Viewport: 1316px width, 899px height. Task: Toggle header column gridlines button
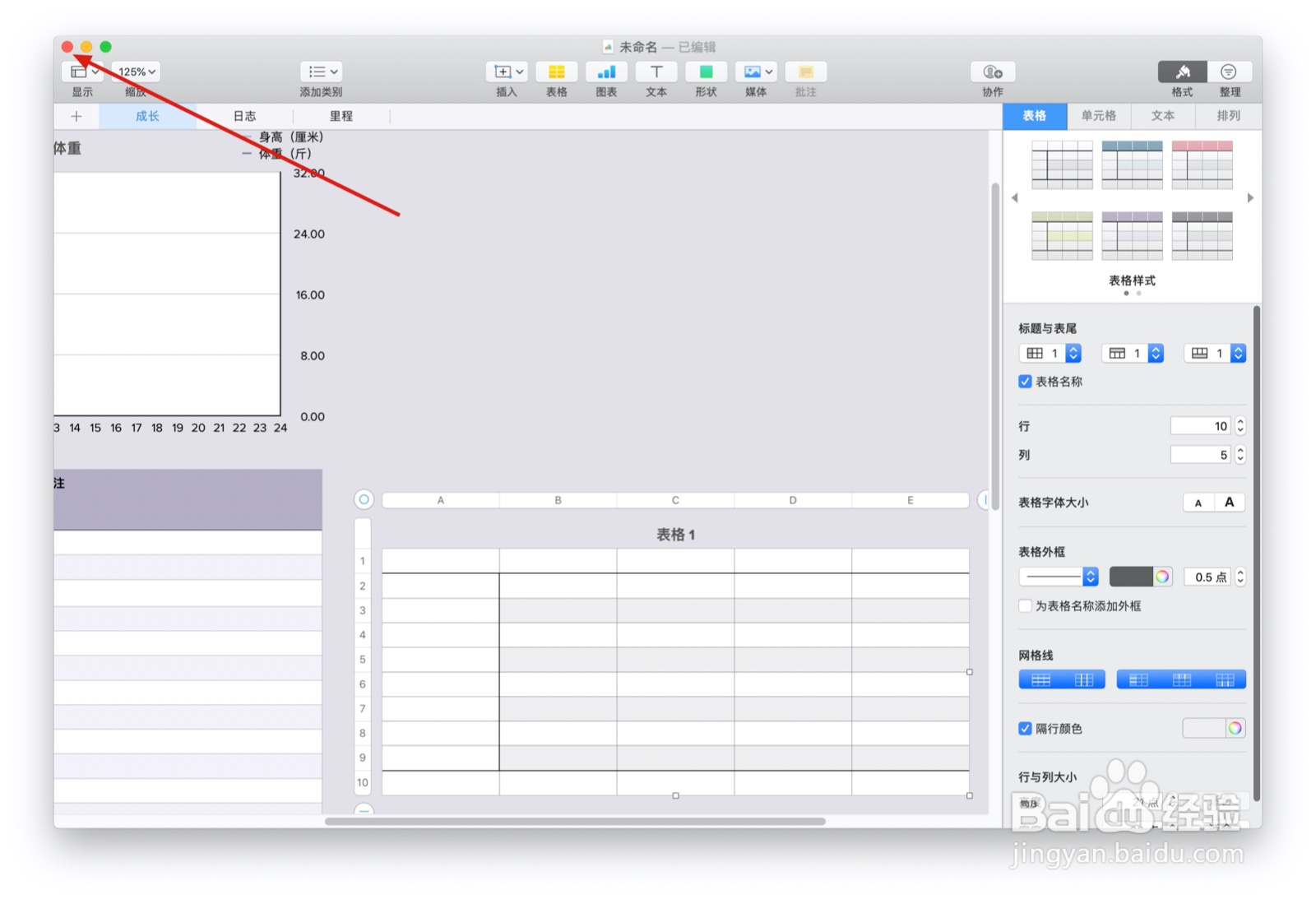coord(1138,680)
